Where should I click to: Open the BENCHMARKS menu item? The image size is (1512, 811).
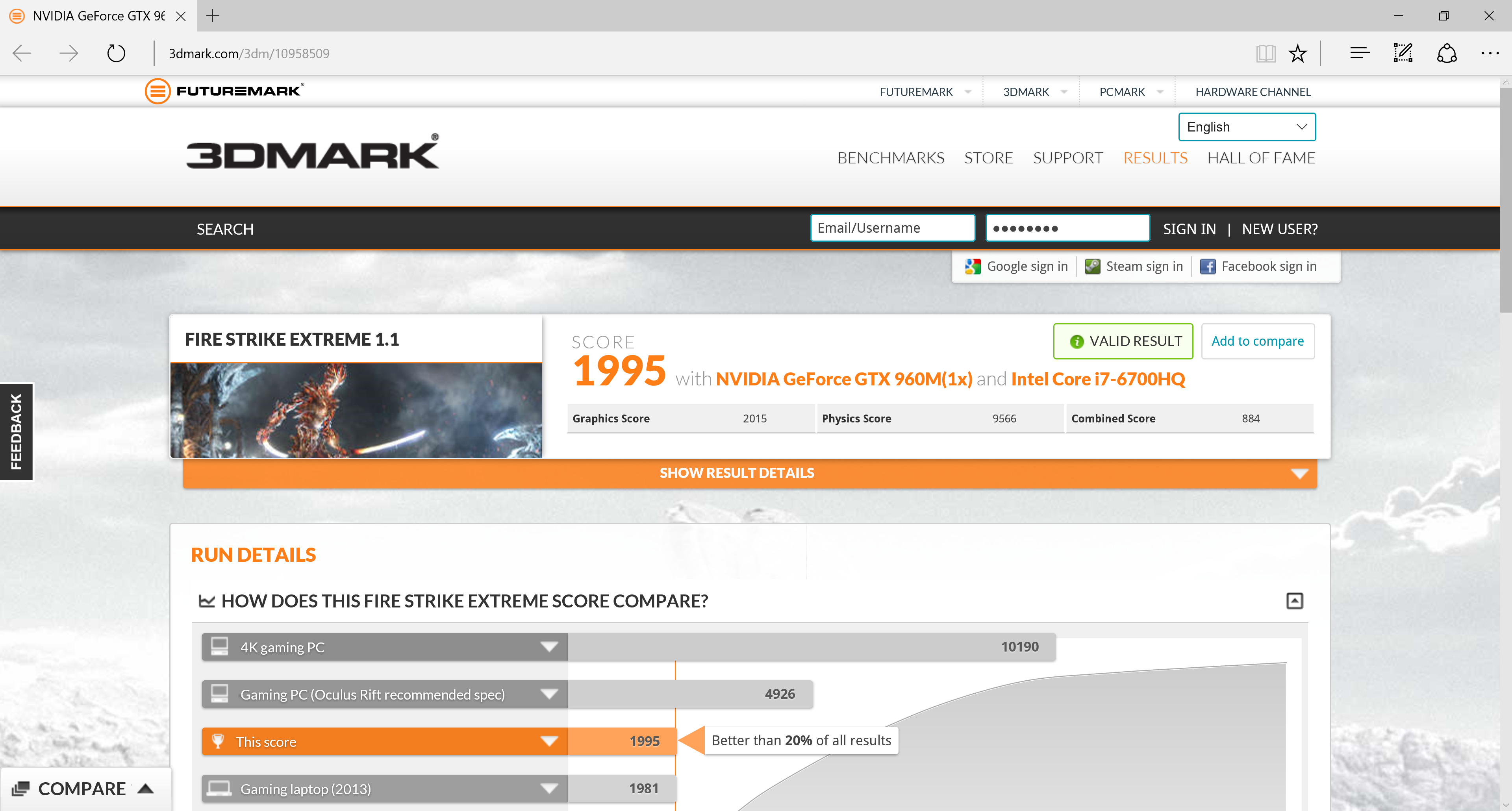(890, 158)
